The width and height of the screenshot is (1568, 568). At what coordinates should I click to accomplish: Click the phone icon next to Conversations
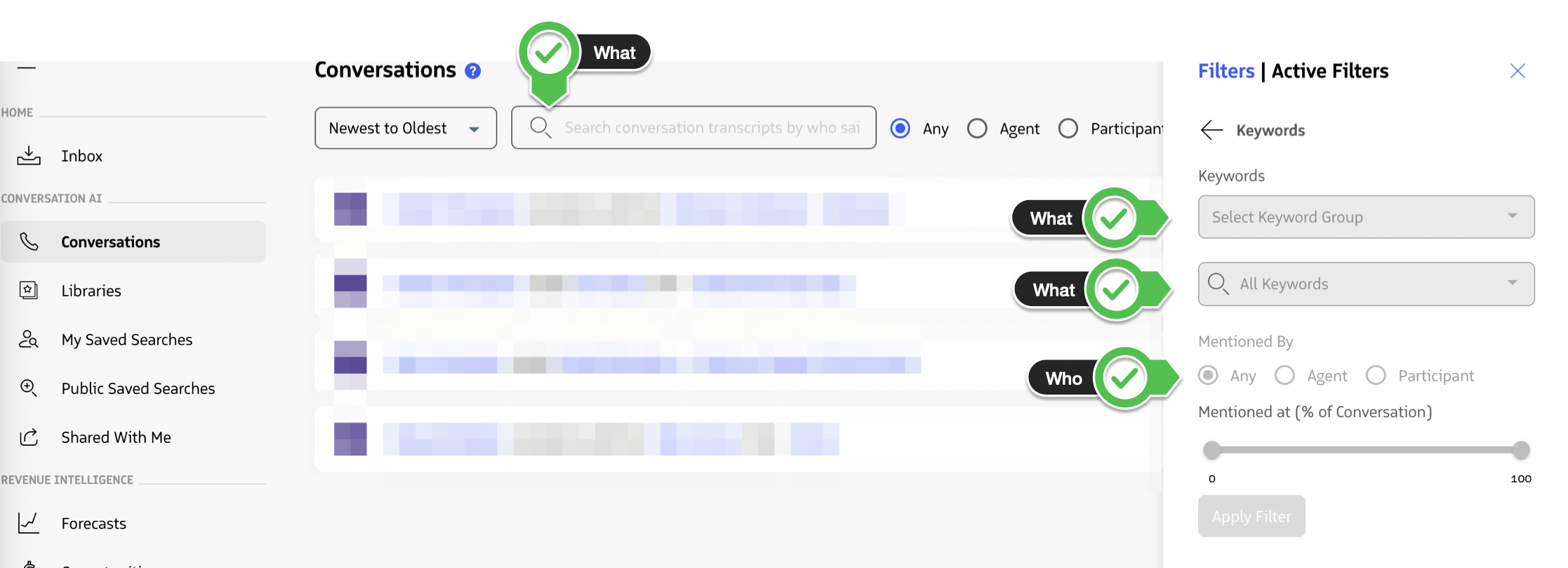29,242
